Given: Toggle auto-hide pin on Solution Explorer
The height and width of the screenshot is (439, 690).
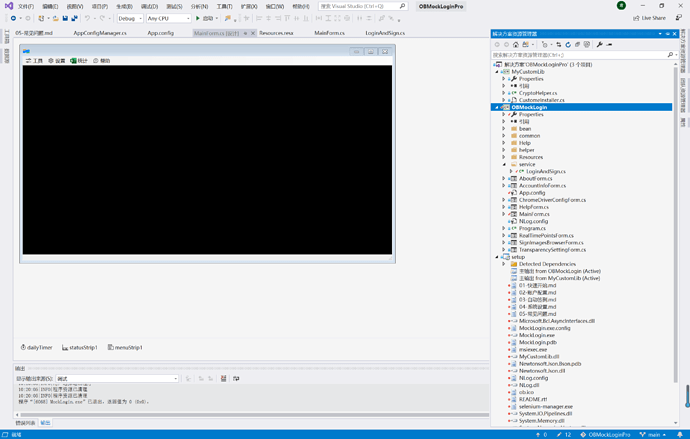Looking at the screenshot, I should pos(668,34).
